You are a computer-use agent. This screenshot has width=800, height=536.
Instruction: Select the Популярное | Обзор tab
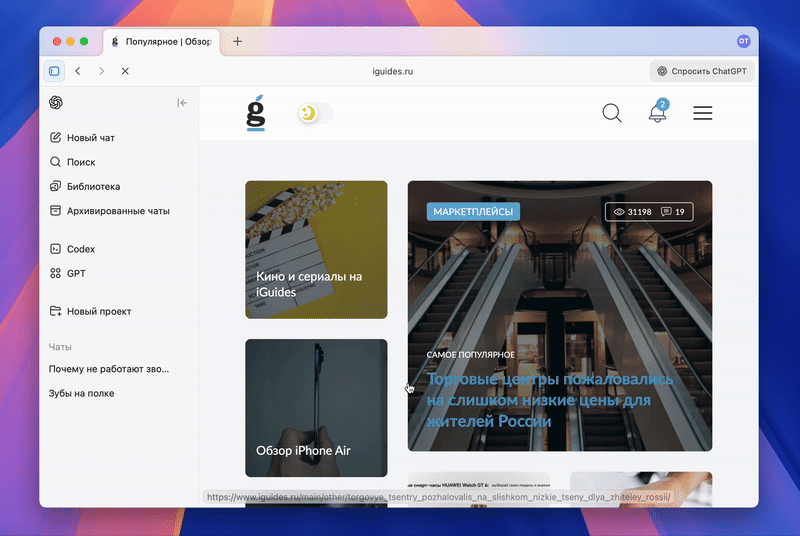click(x=162, y=42)
